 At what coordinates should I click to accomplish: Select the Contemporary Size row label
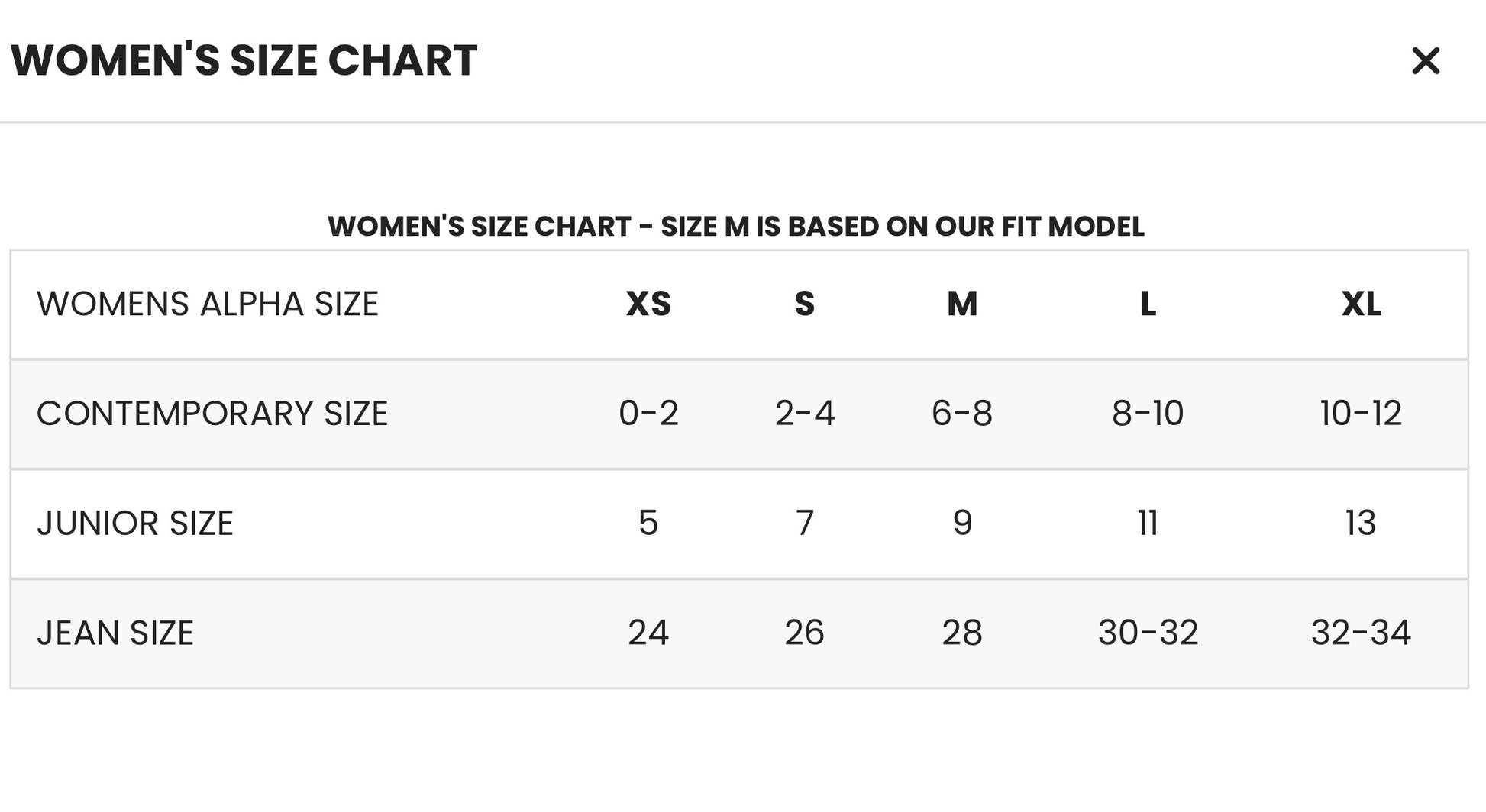[x=212, y=414]
